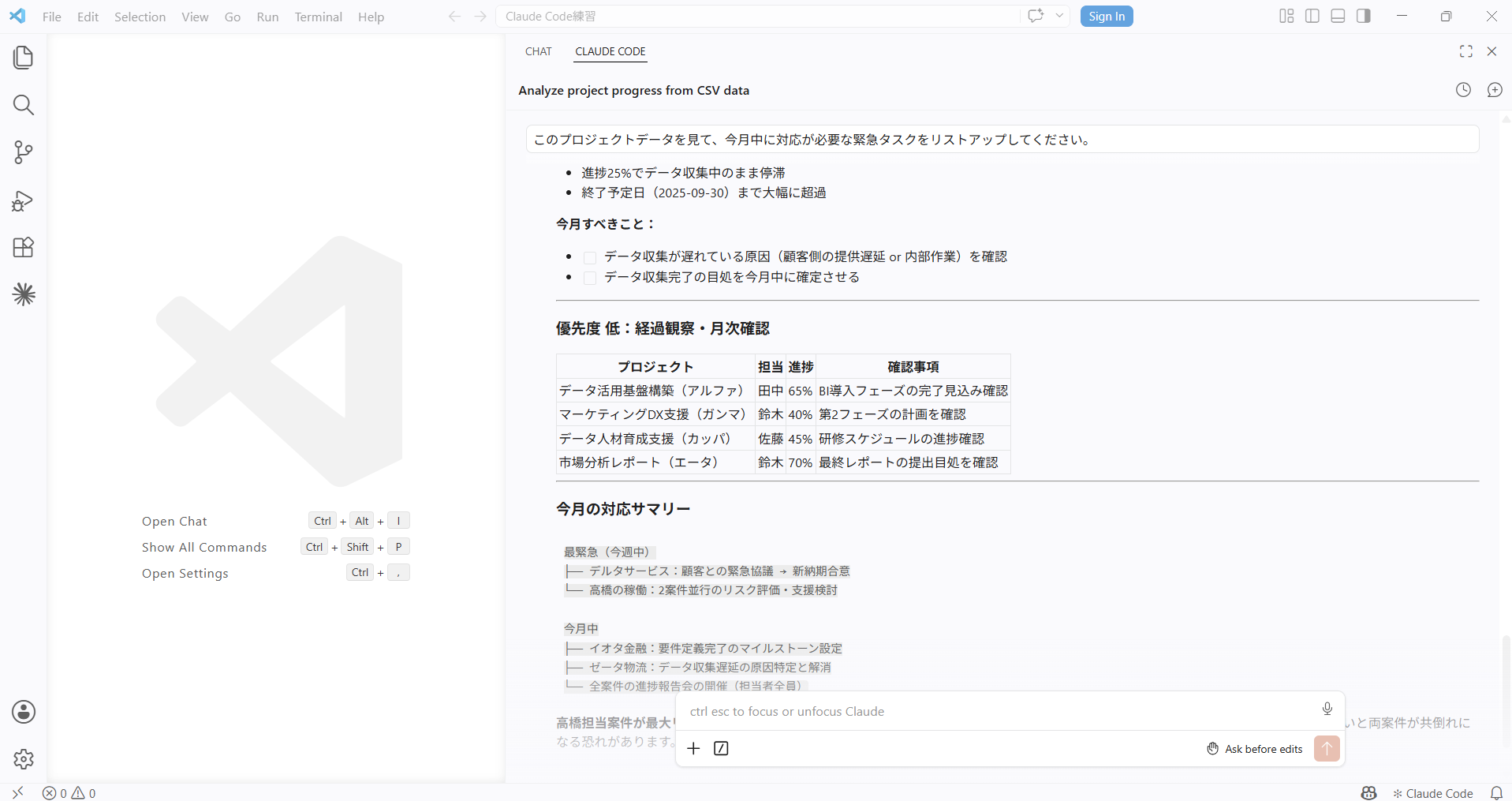Toggle the bottom Panel visibility
The width and height of the screenshot is (1512, 801).
coord(1338,16)
